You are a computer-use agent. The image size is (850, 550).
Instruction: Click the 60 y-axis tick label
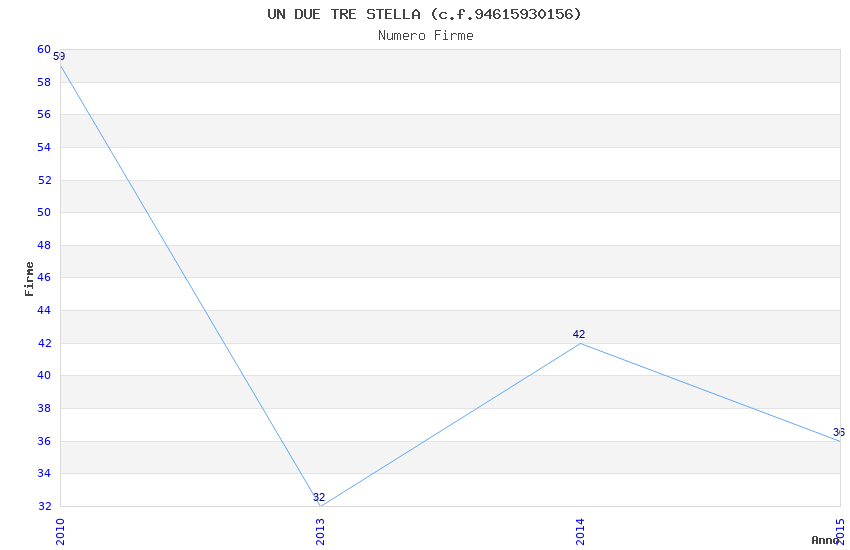point(44,49)
